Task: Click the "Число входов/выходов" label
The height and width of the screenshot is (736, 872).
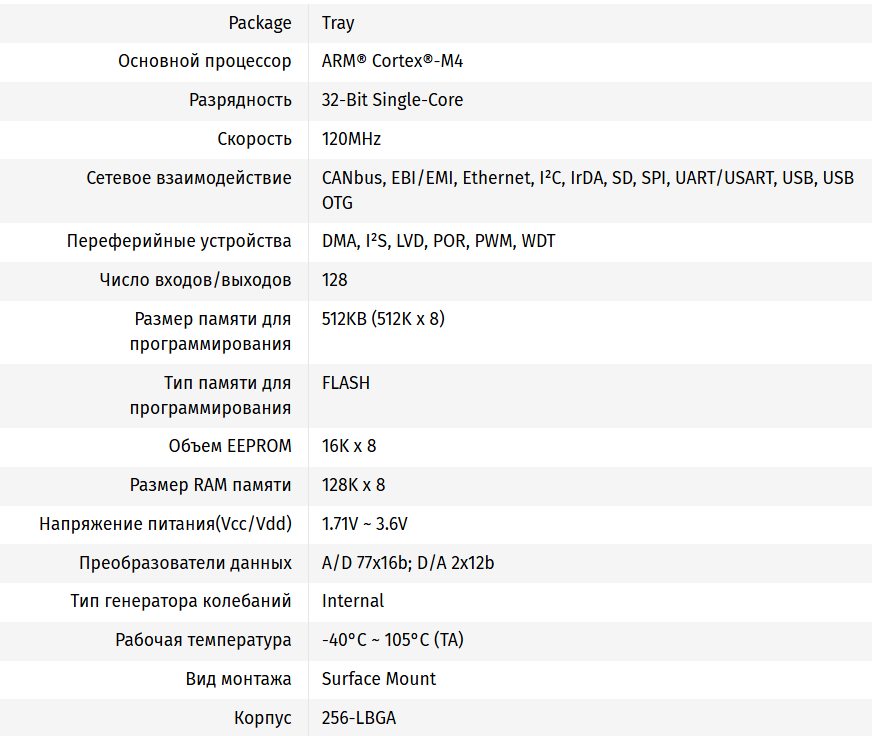Action: coord(196,280)
